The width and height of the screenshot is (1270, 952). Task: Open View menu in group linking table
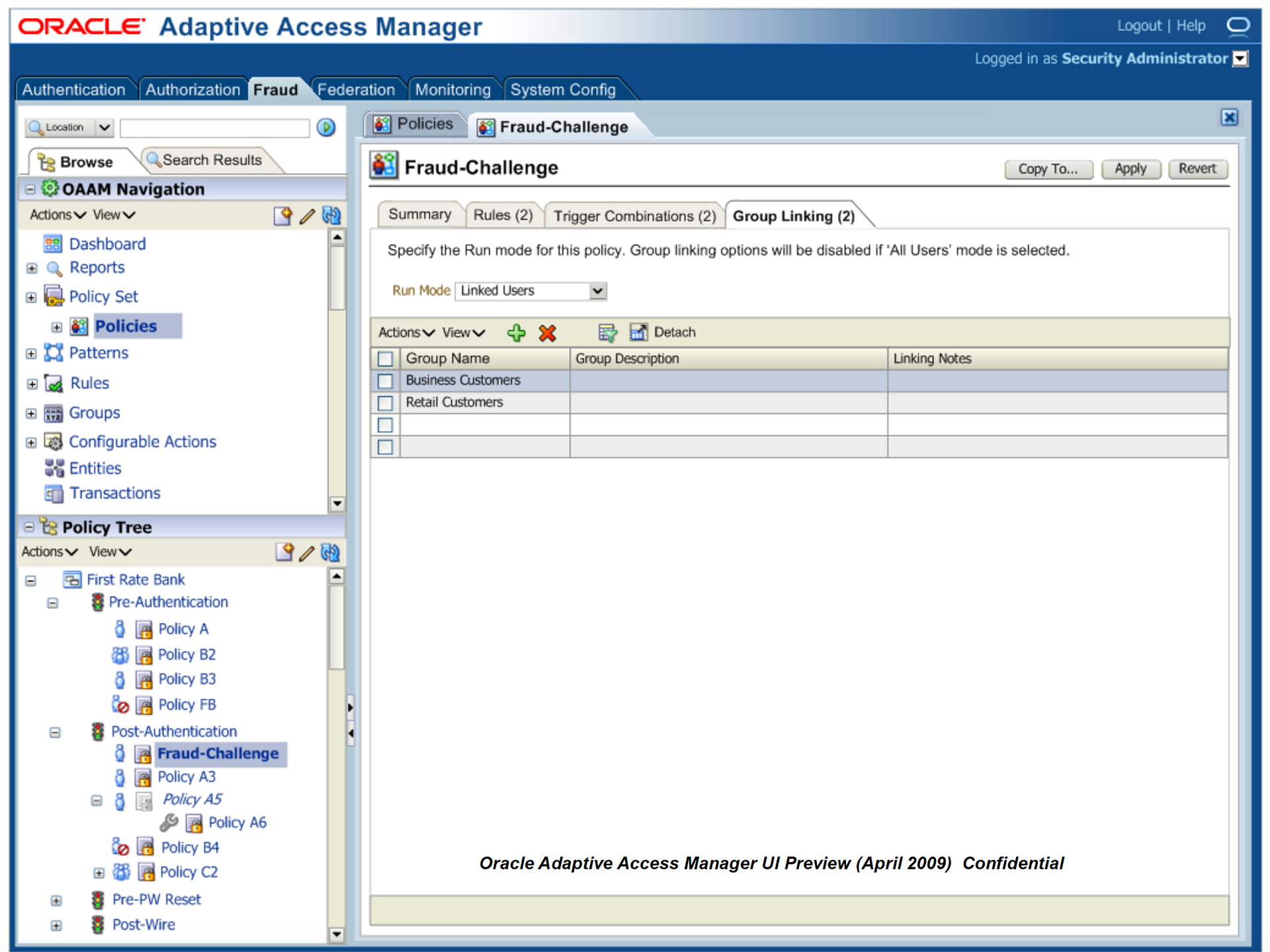463,332
